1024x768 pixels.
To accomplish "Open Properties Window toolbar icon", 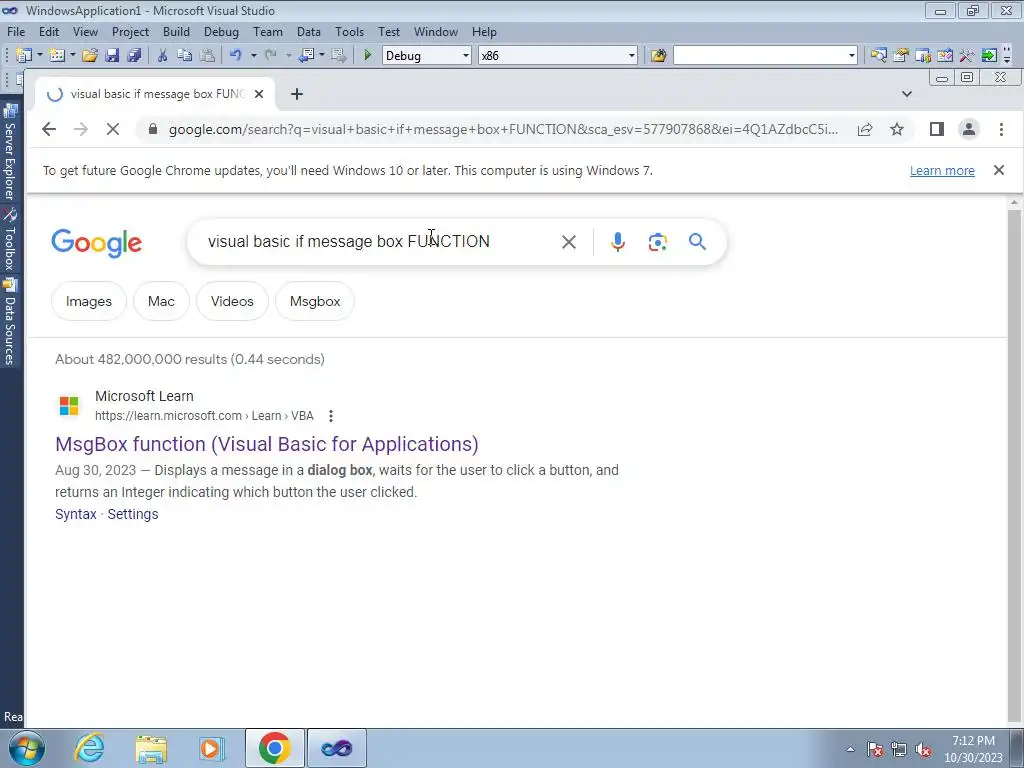I will 901,56.
